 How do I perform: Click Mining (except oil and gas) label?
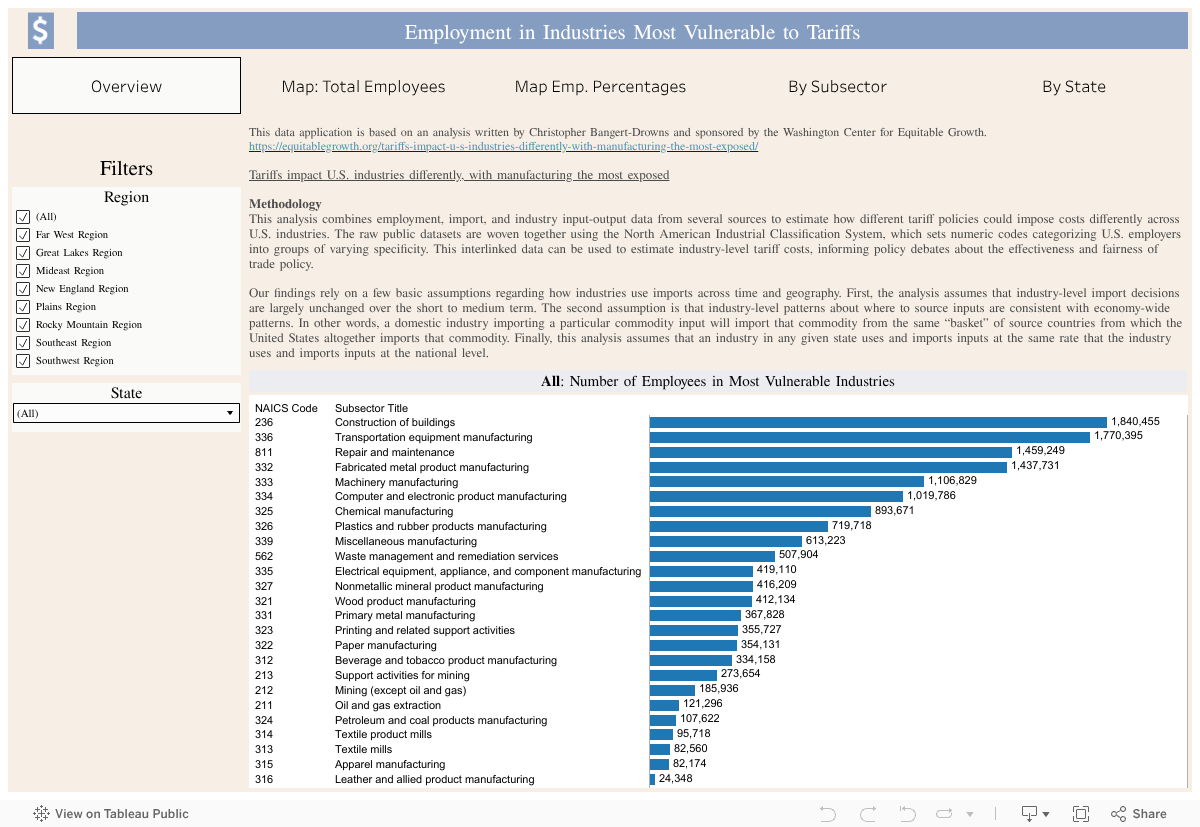pos(401,690)
